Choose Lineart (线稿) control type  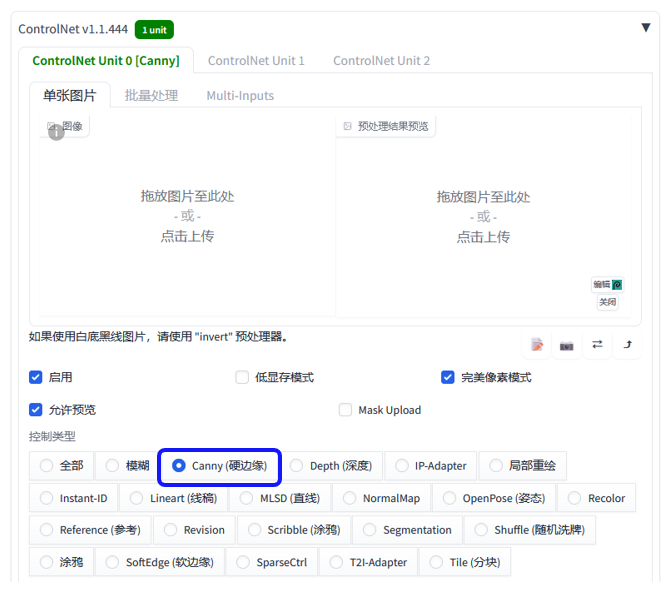(x=174, y=498)
